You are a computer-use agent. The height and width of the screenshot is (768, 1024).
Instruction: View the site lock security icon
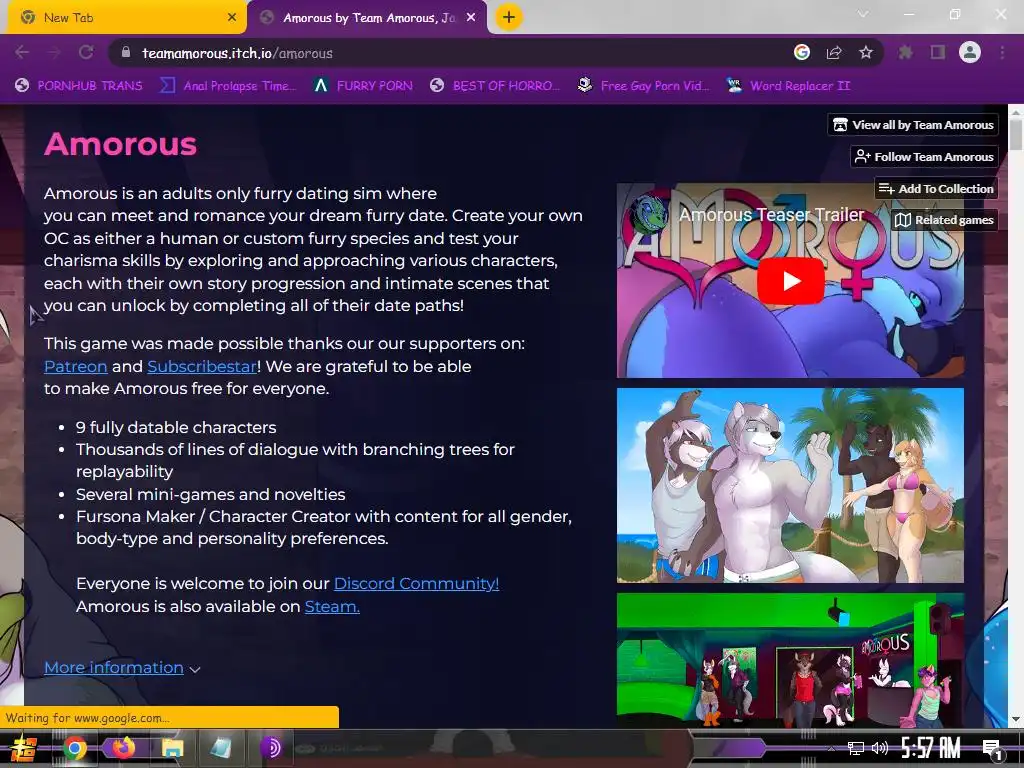click(x=126, y=53)
